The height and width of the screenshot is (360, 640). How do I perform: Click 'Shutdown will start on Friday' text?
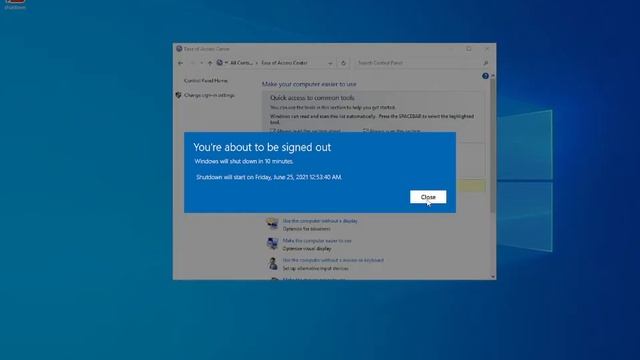tap(269, 177)
